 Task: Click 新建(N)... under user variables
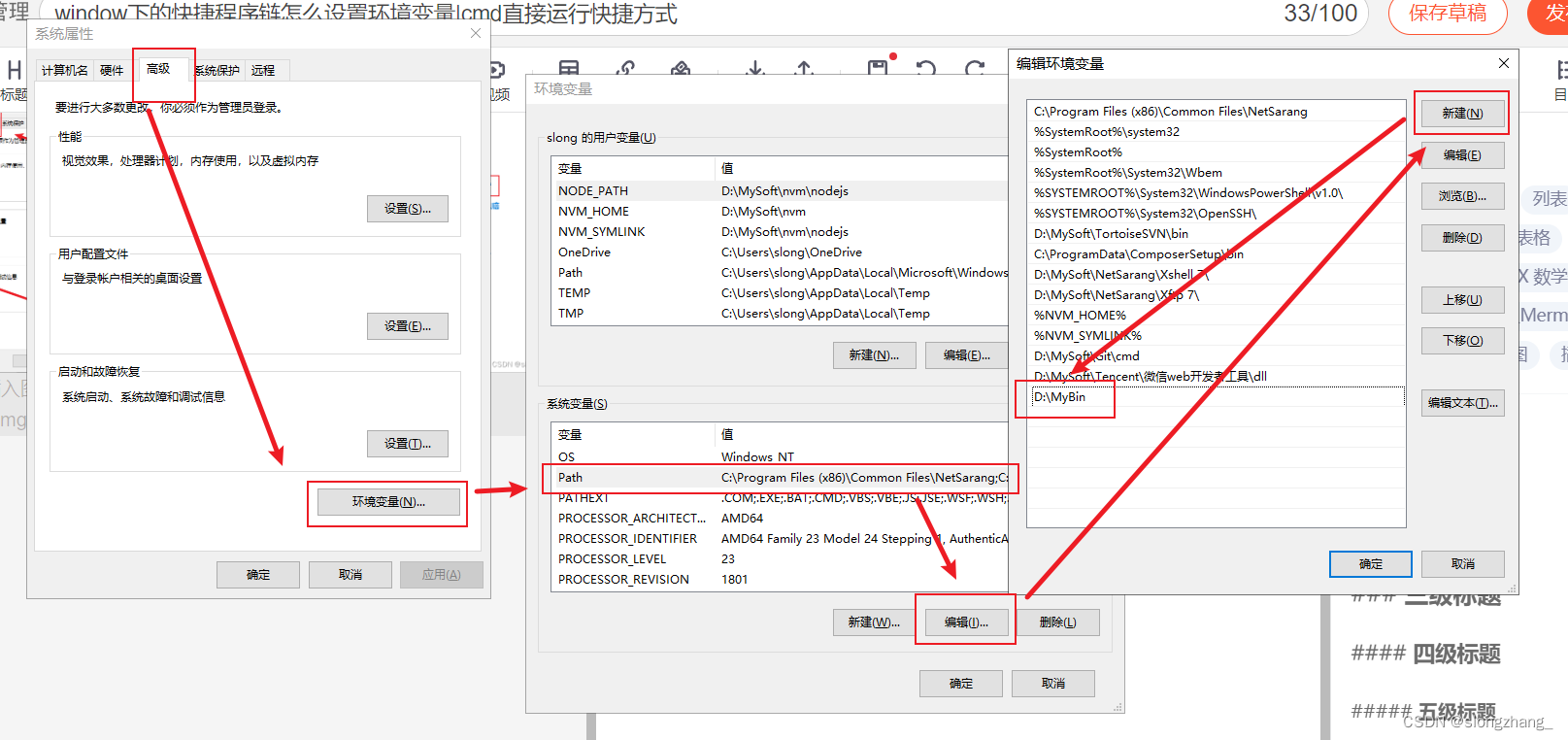click(x=874, y=355)
